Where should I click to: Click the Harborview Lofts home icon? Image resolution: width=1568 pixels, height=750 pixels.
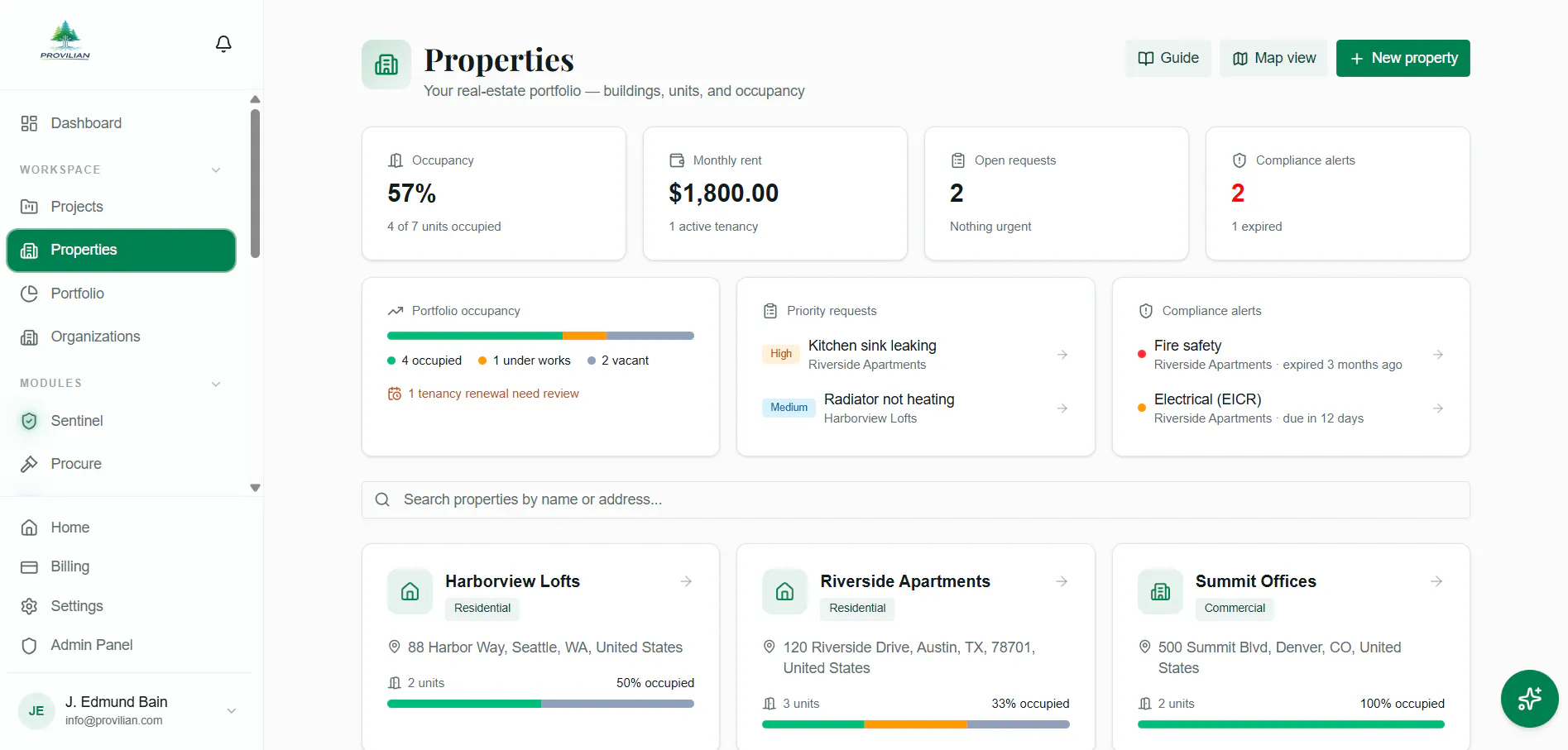[410, 591]
